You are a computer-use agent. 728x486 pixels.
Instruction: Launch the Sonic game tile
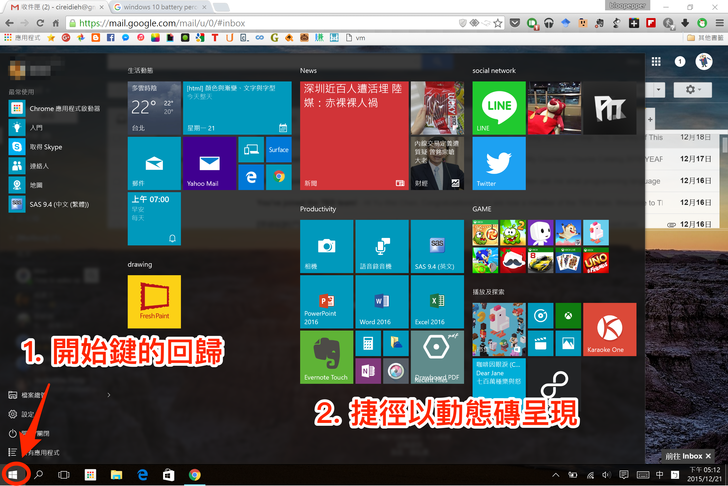click(485, 260)
